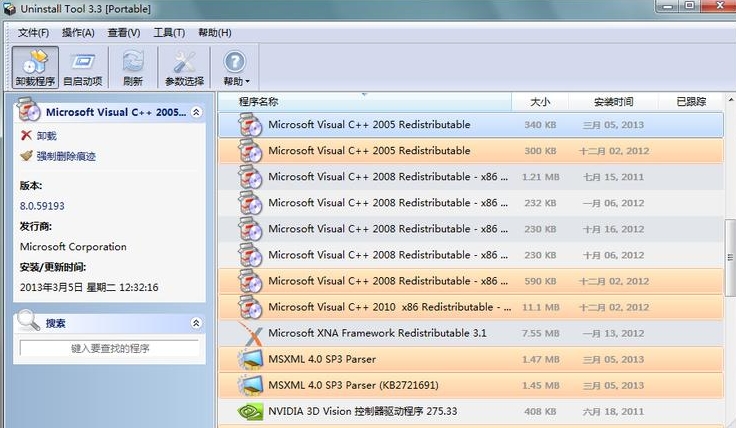Click icon of 300 KB VC++ 2005 row

[250, 151]
